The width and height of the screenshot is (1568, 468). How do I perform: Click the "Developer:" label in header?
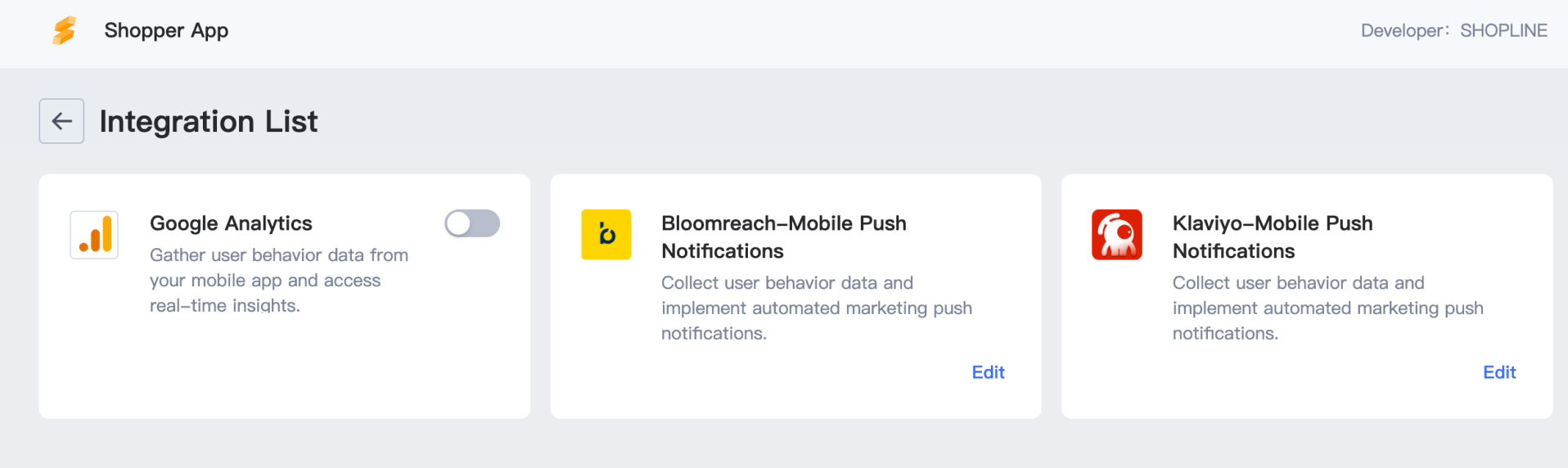[x=1404, y=31]
